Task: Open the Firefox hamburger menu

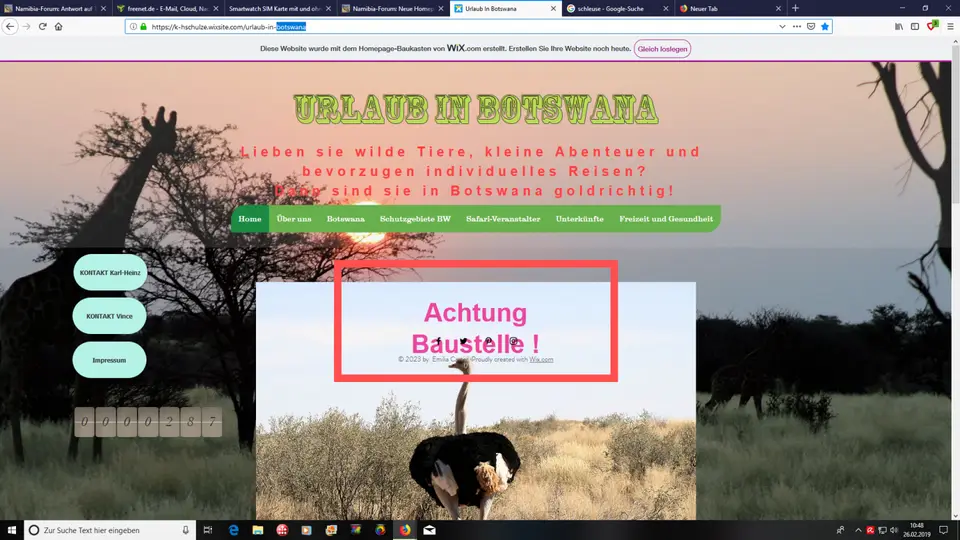Action: [950, 26]
